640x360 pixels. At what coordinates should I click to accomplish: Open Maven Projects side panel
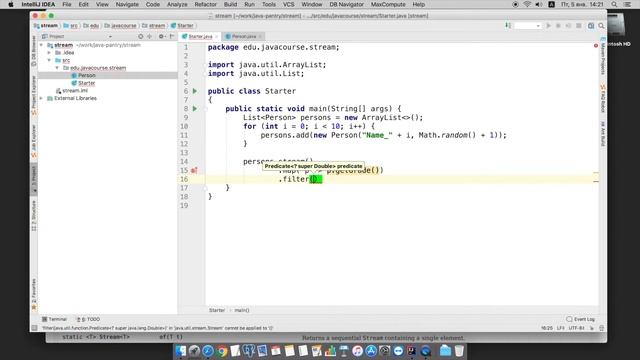(603, 56)
